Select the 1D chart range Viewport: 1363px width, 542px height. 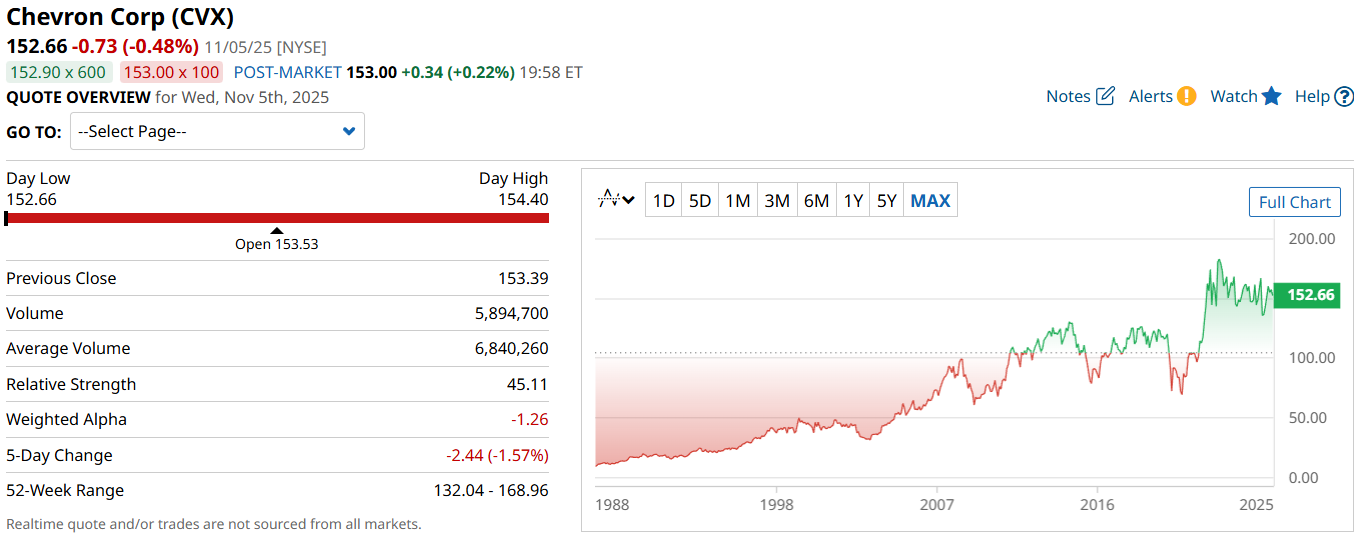coord(663,201)
